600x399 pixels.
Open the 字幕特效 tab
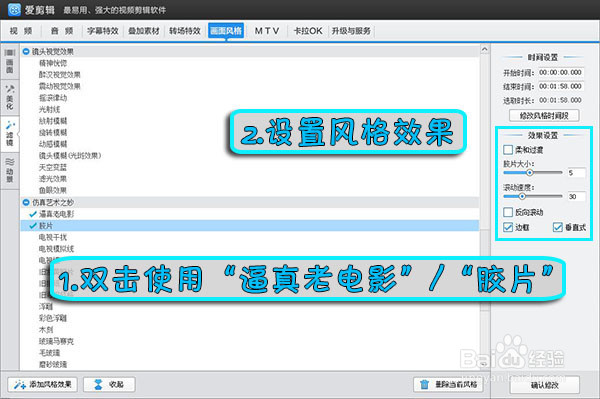point(103,31)
